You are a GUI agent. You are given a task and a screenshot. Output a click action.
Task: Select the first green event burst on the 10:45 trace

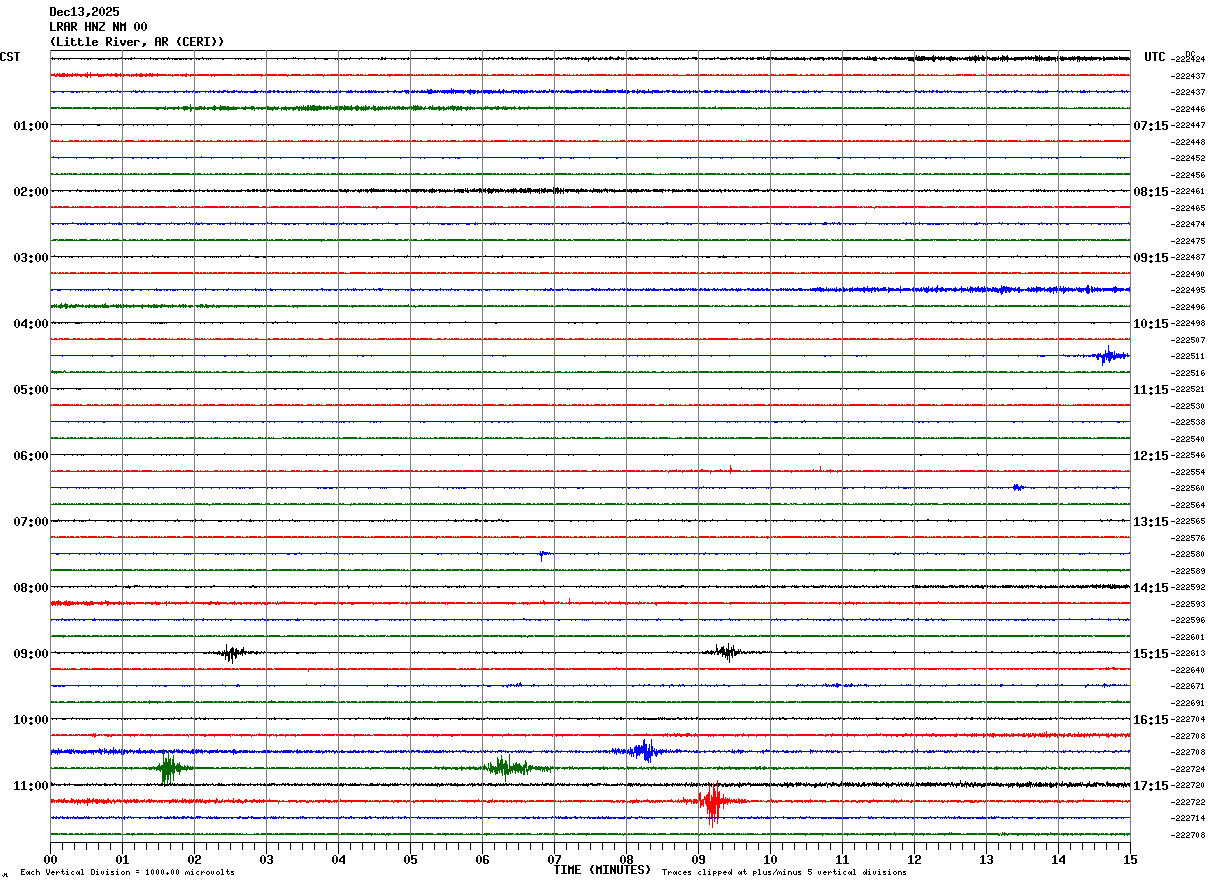pyautogui.click(x=169, y=768)
